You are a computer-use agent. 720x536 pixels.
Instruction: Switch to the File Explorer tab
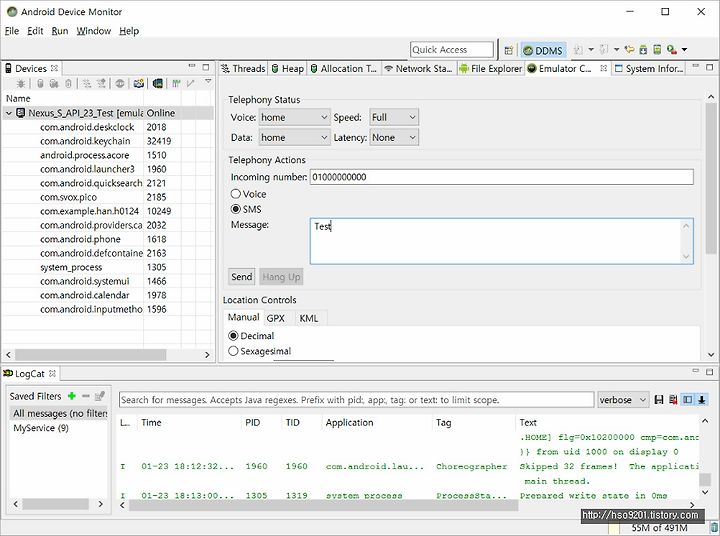[x=491, y=68]
